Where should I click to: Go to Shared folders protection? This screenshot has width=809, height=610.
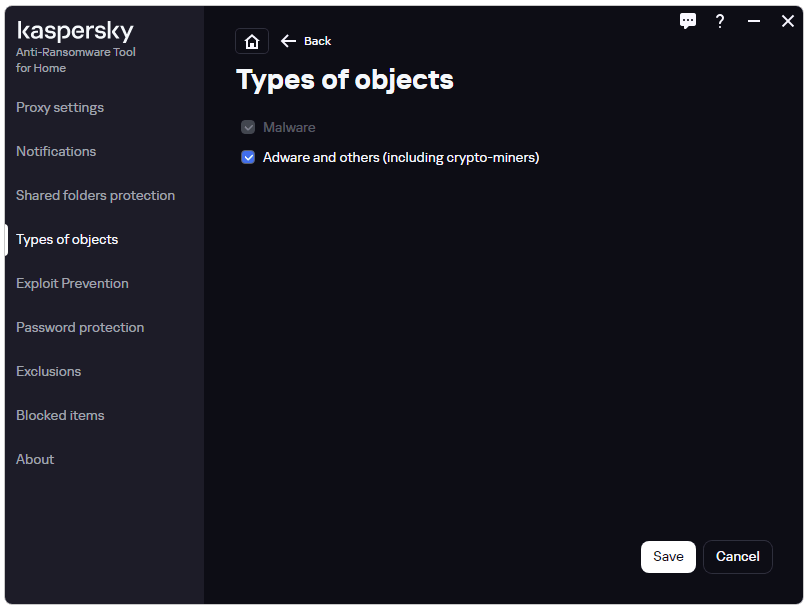pos(95,196)
